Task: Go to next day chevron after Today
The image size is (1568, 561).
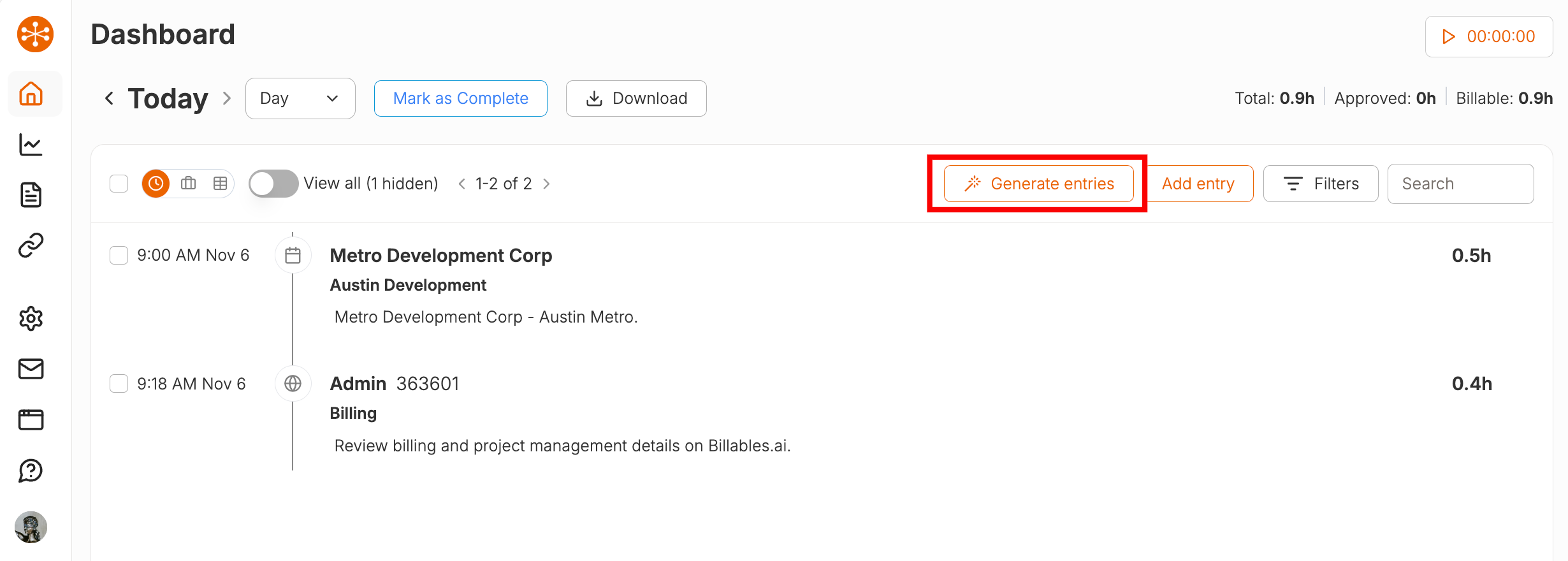Action: [227, 99]
